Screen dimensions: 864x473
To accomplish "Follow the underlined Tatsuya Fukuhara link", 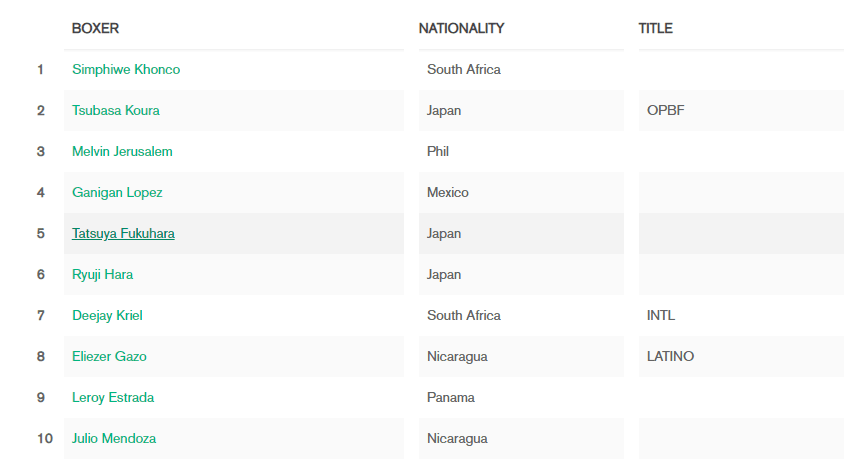I will pos(123,234).
